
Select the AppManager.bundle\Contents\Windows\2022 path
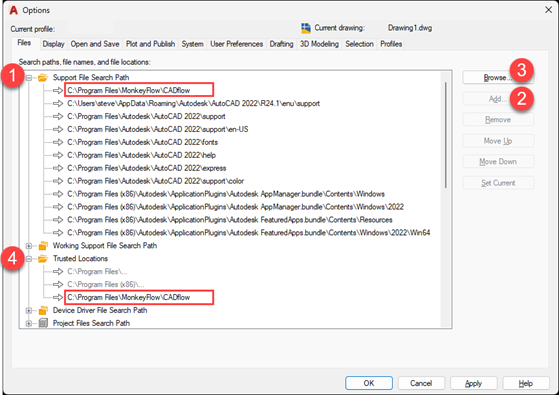point(235,207)
